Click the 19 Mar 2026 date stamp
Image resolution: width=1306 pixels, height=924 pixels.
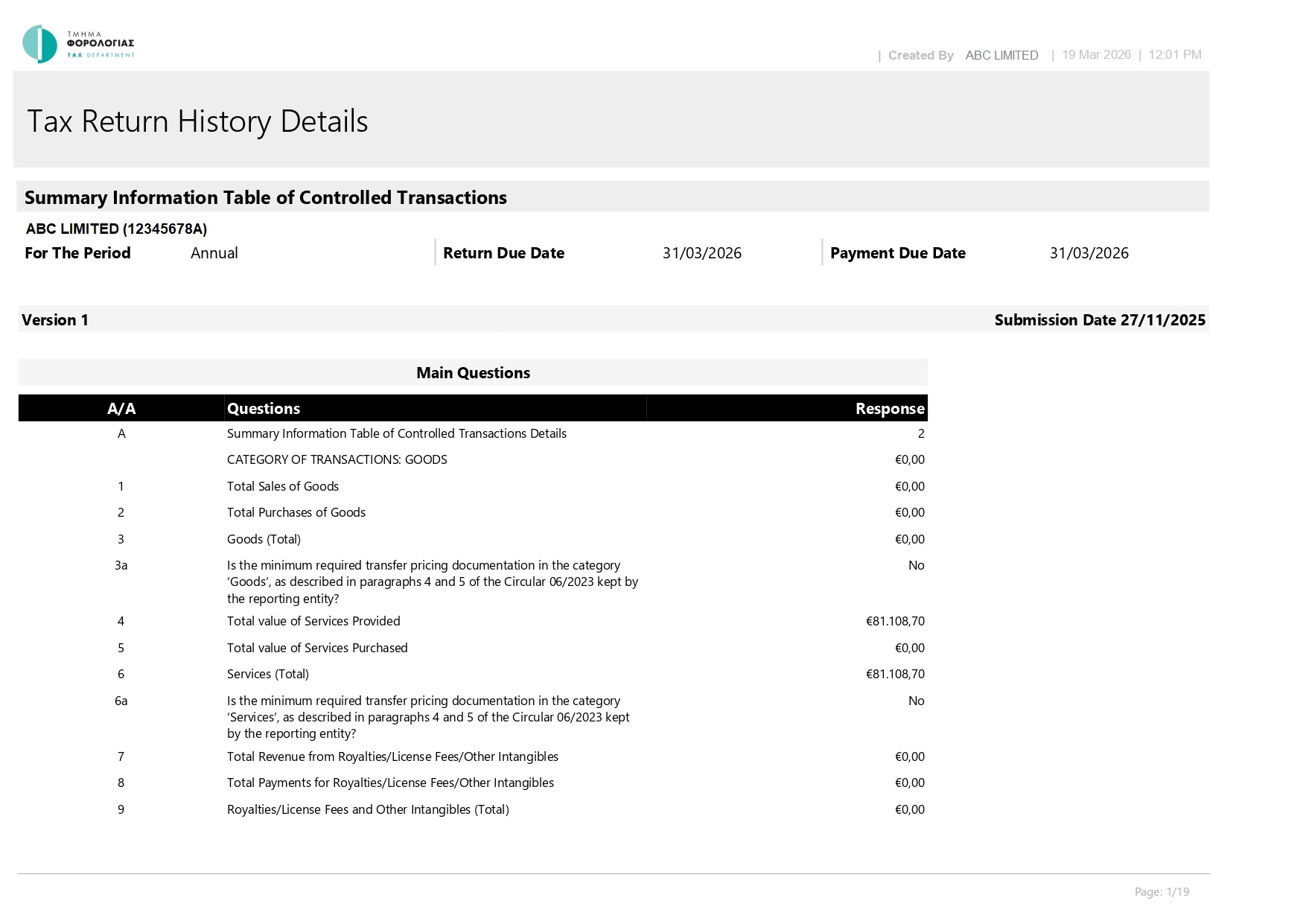[1096, 54]
